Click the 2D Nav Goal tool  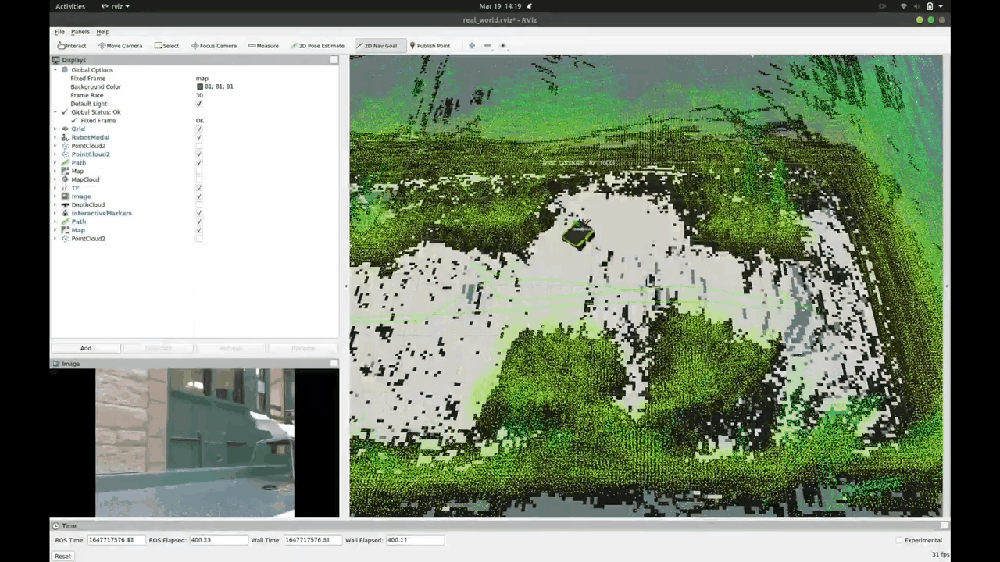380,45
